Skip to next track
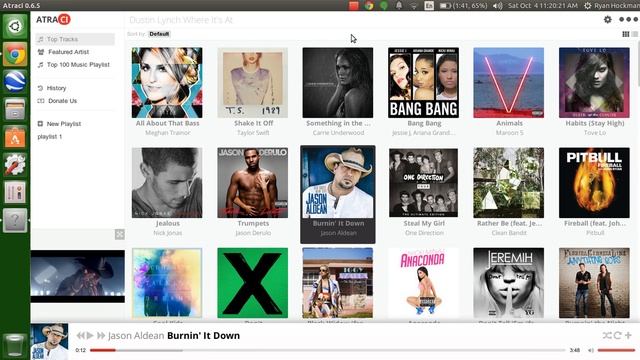Image resolution: width=640 pixels, height=360 pixels. 101,336
